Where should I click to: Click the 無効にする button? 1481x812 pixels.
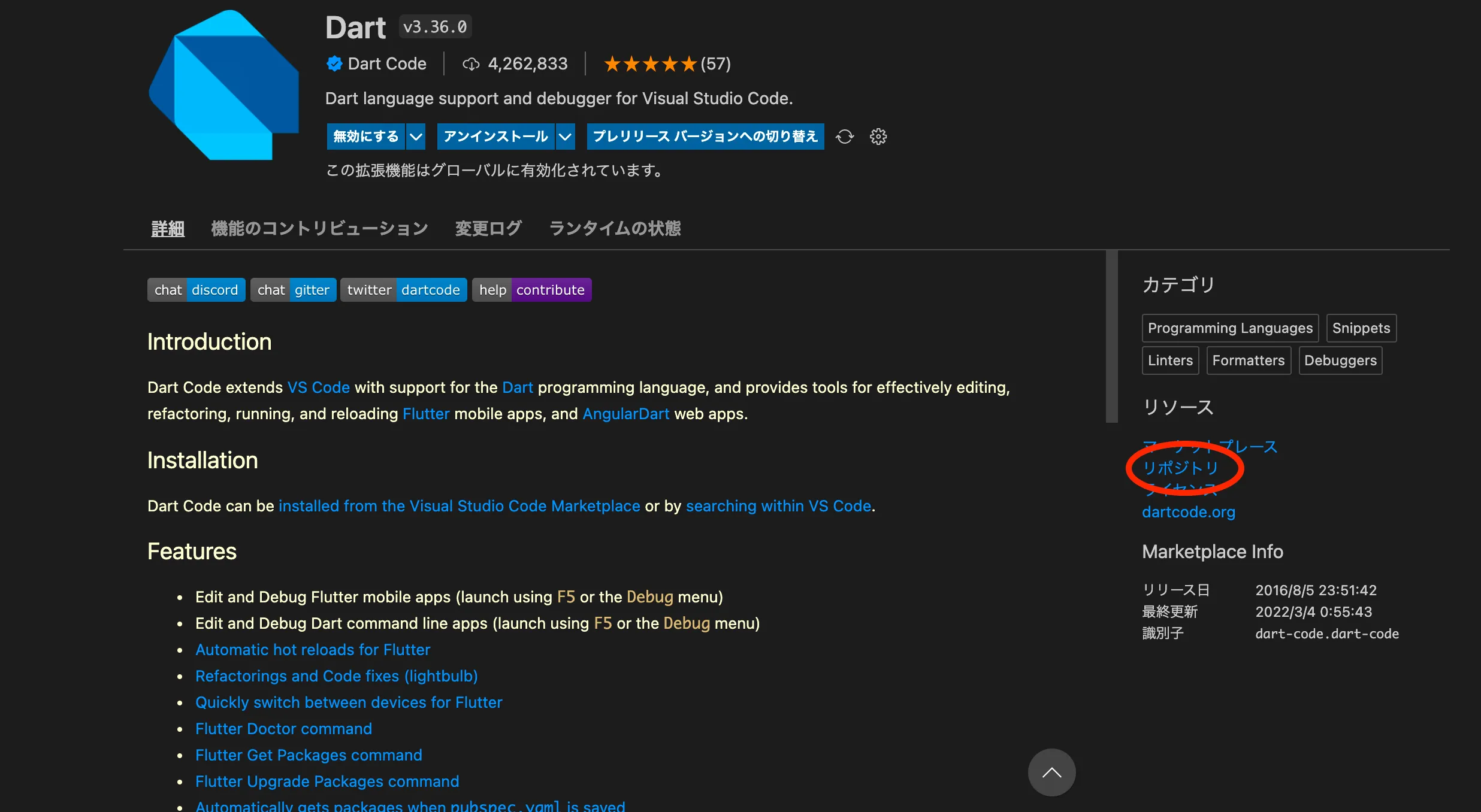coord(364,137)
